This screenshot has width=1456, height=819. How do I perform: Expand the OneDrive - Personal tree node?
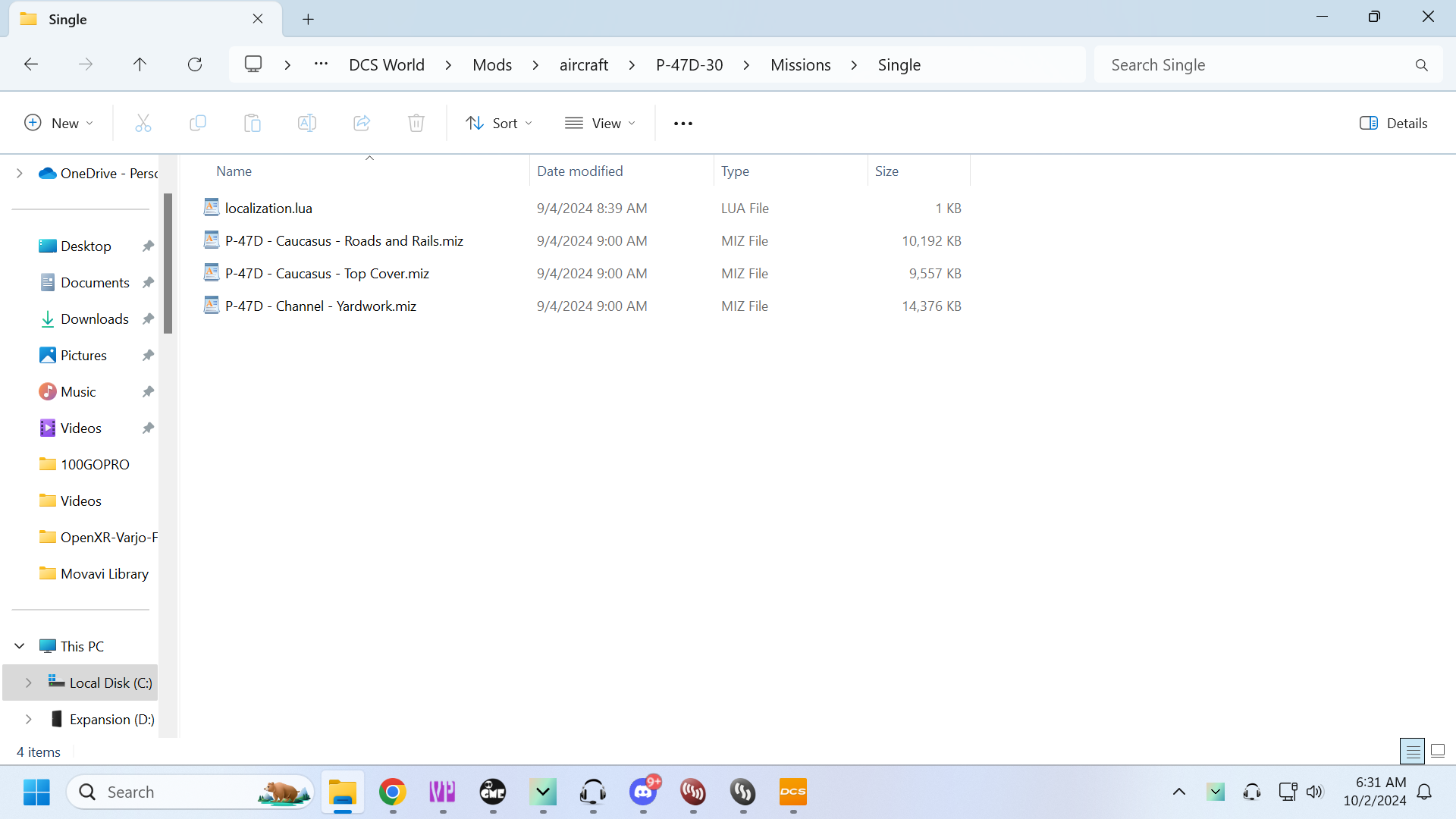[20, 174]
